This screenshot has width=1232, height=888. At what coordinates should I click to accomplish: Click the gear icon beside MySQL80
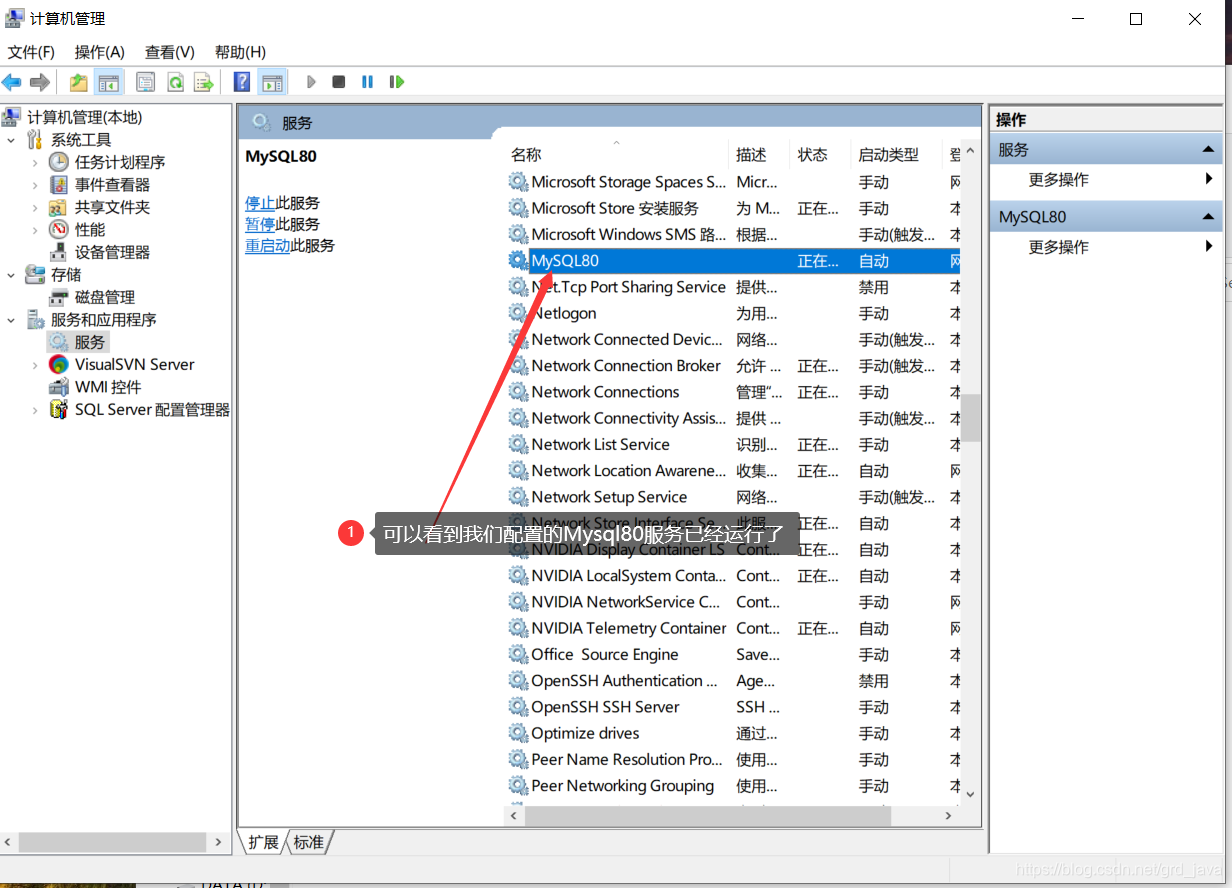[518, 261]
